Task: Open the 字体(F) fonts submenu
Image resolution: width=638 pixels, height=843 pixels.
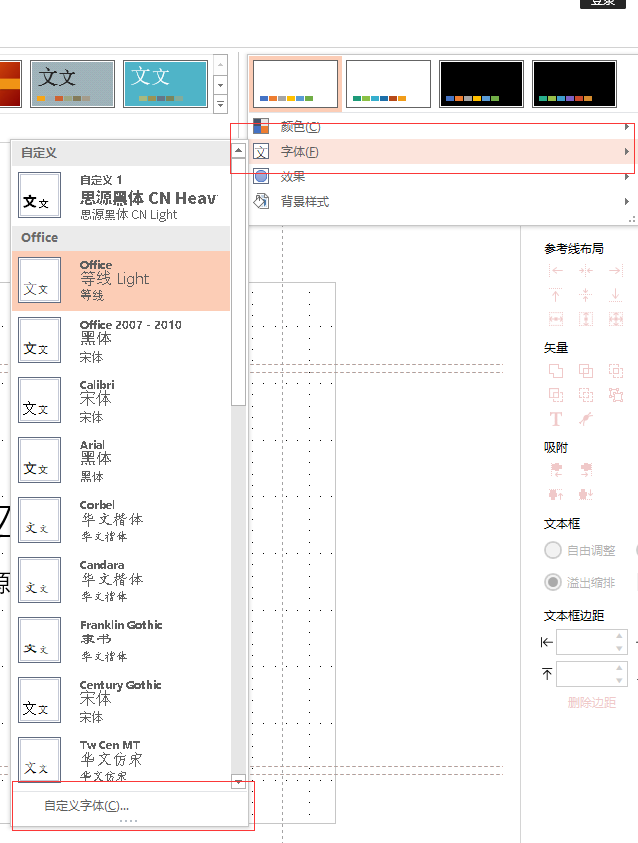Action: (442, 152)
